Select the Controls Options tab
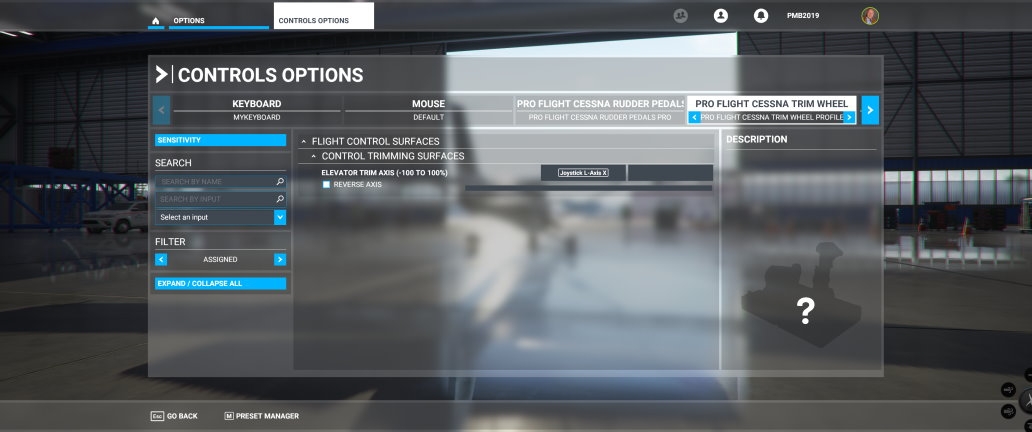 [324, 16]
